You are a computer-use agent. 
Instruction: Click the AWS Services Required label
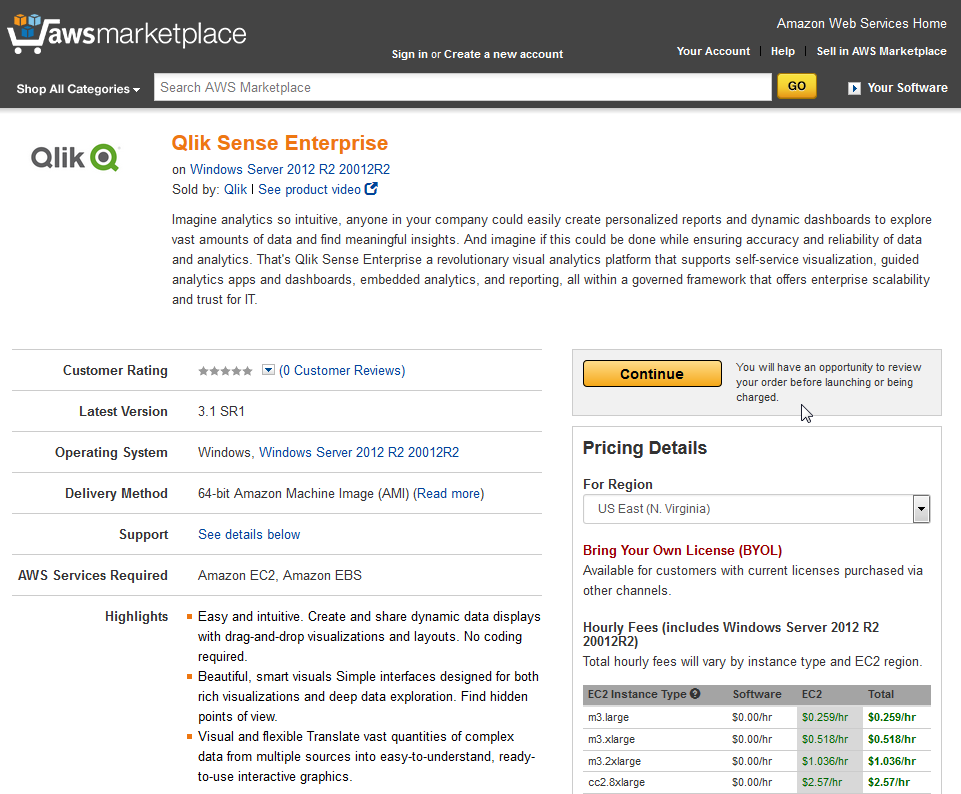pos(93,575)
